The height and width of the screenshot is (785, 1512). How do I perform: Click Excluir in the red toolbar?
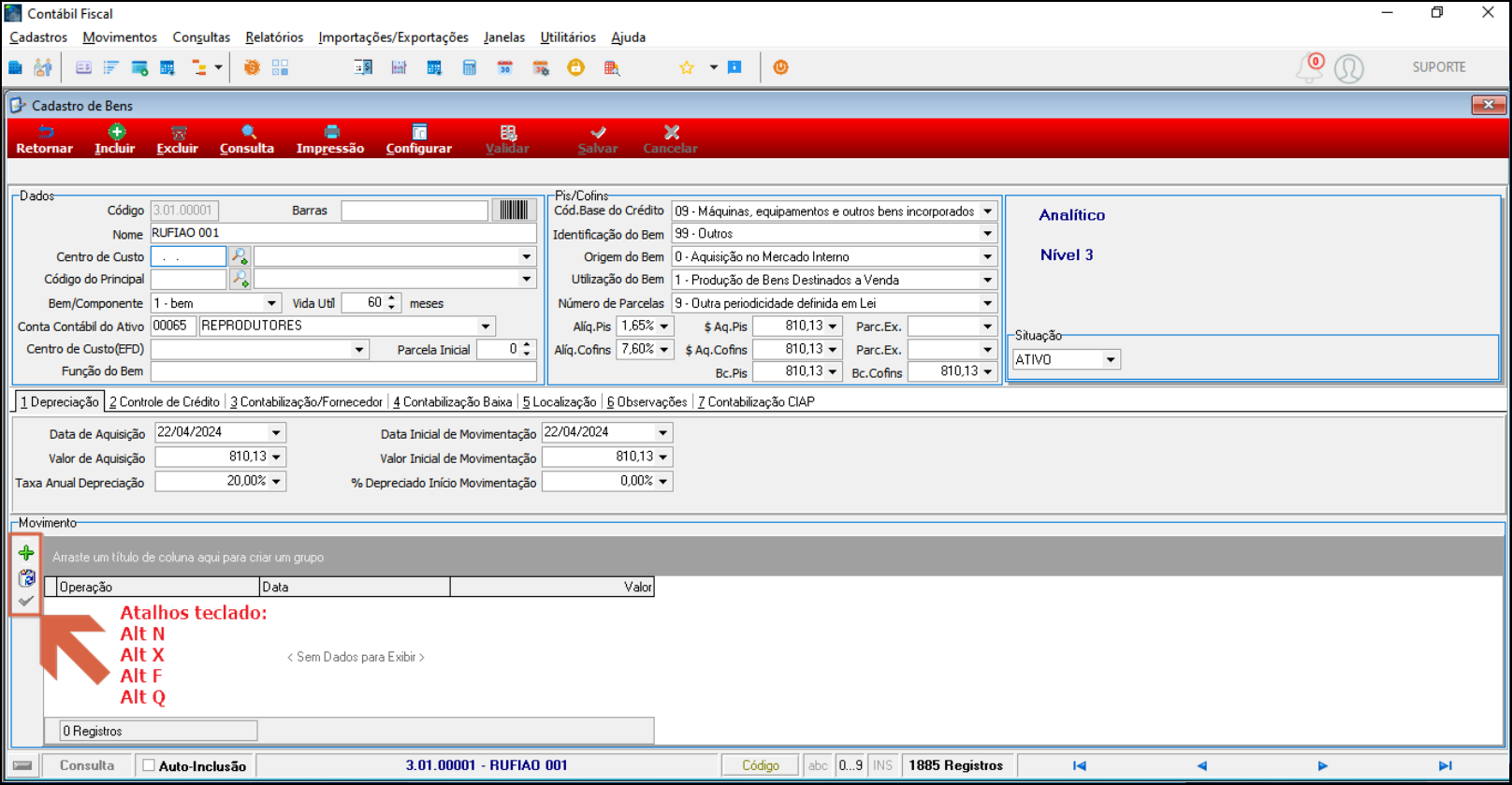[x=178, y=139]
